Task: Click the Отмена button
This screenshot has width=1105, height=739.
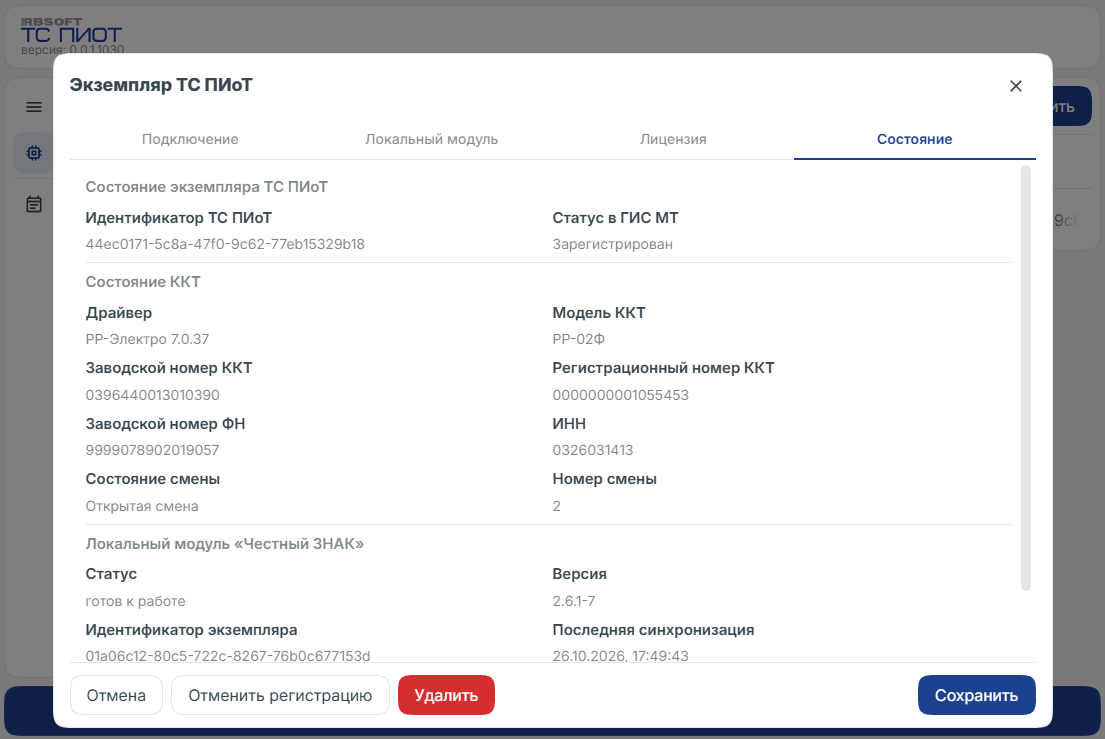Action: tap(116, 695)
